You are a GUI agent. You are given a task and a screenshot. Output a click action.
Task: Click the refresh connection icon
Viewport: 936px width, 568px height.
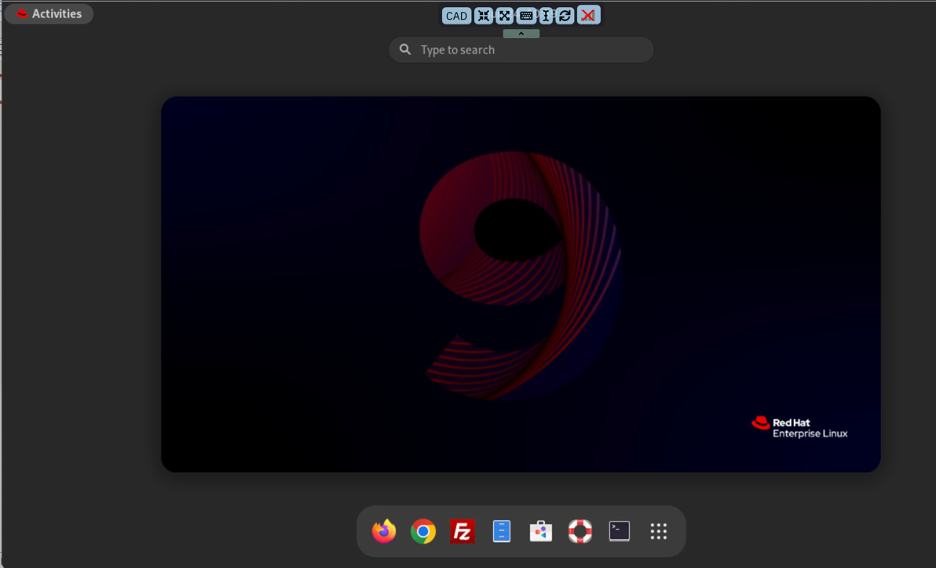coord(565,16)
